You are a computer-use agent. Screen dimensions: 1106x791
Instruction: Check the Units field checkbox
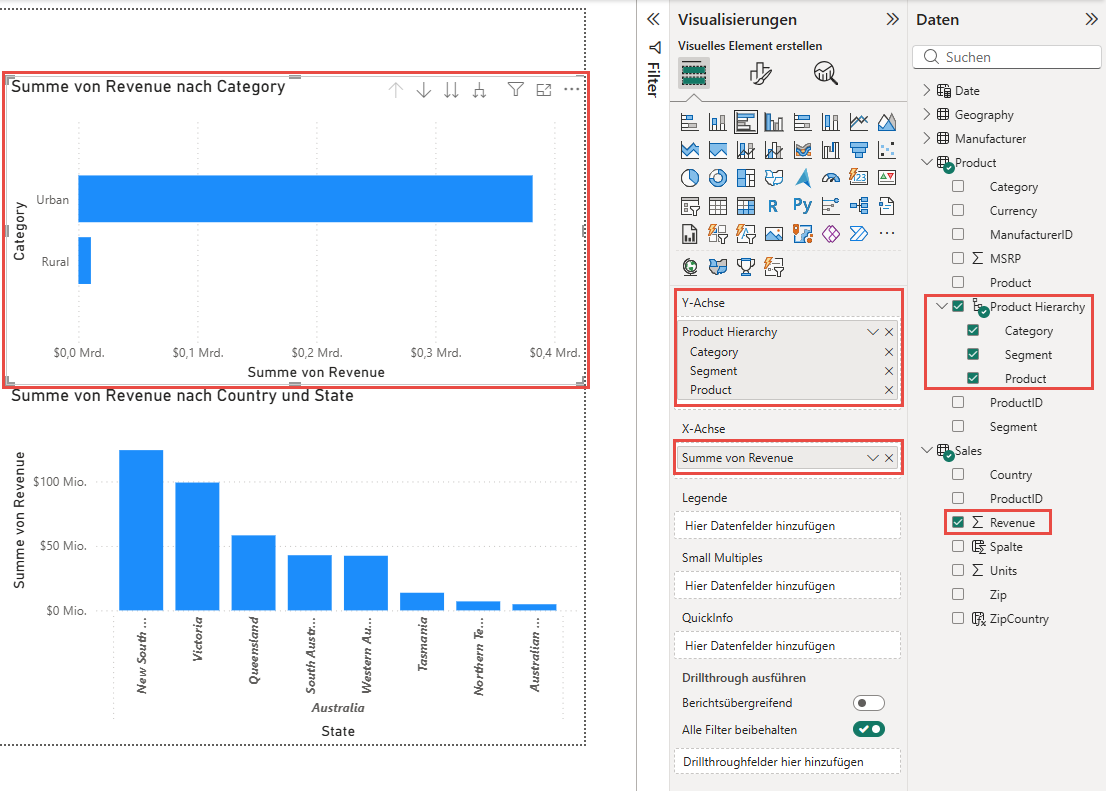coord(958,570)
